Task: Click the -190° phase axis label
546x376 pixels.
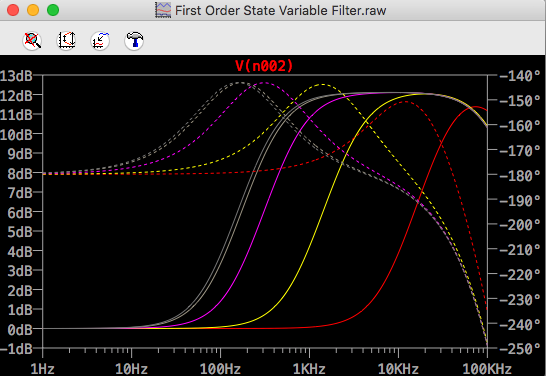Action: [520, 200]
